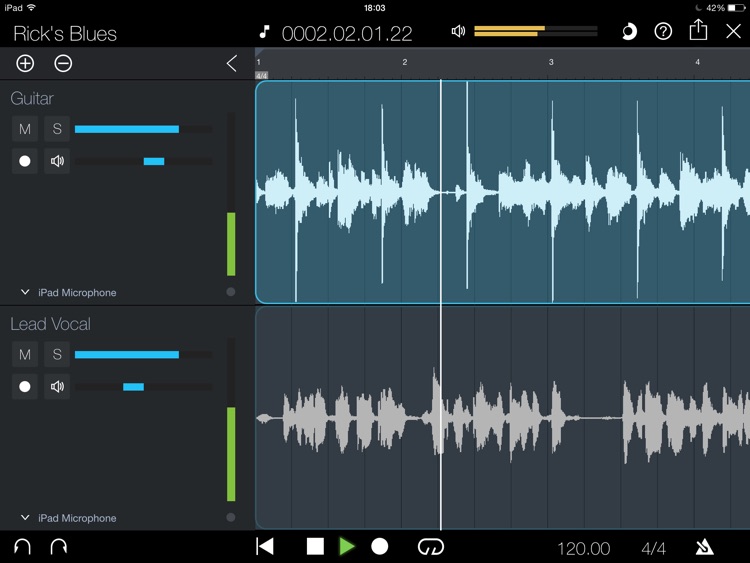
Task: Arm the Guitar track for recording
Action: click(25, 161)
